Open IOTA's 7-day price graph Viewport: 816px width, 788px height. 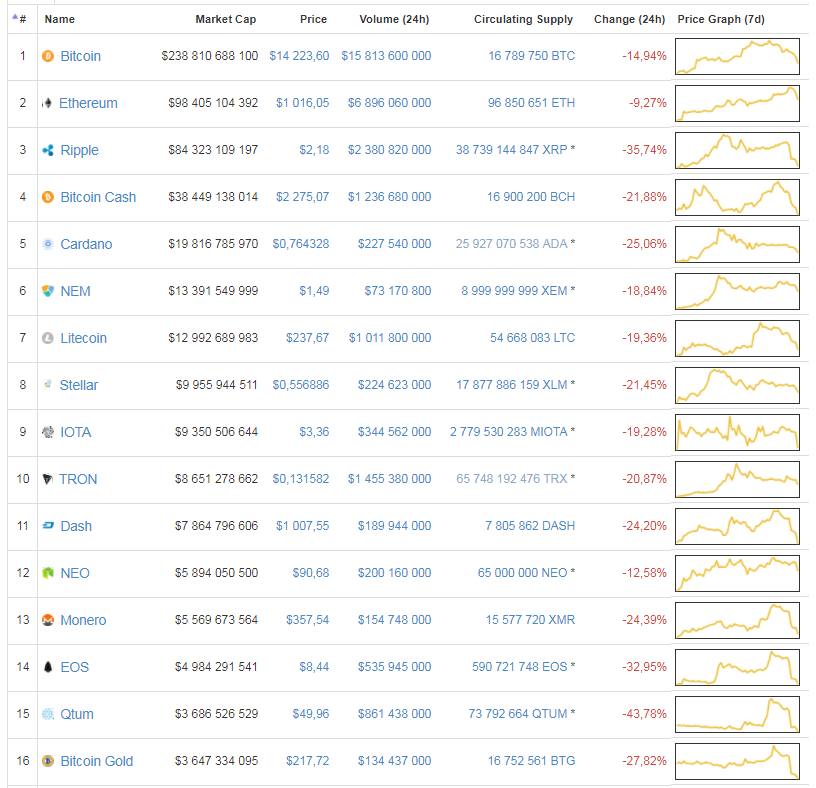point(737,432)
